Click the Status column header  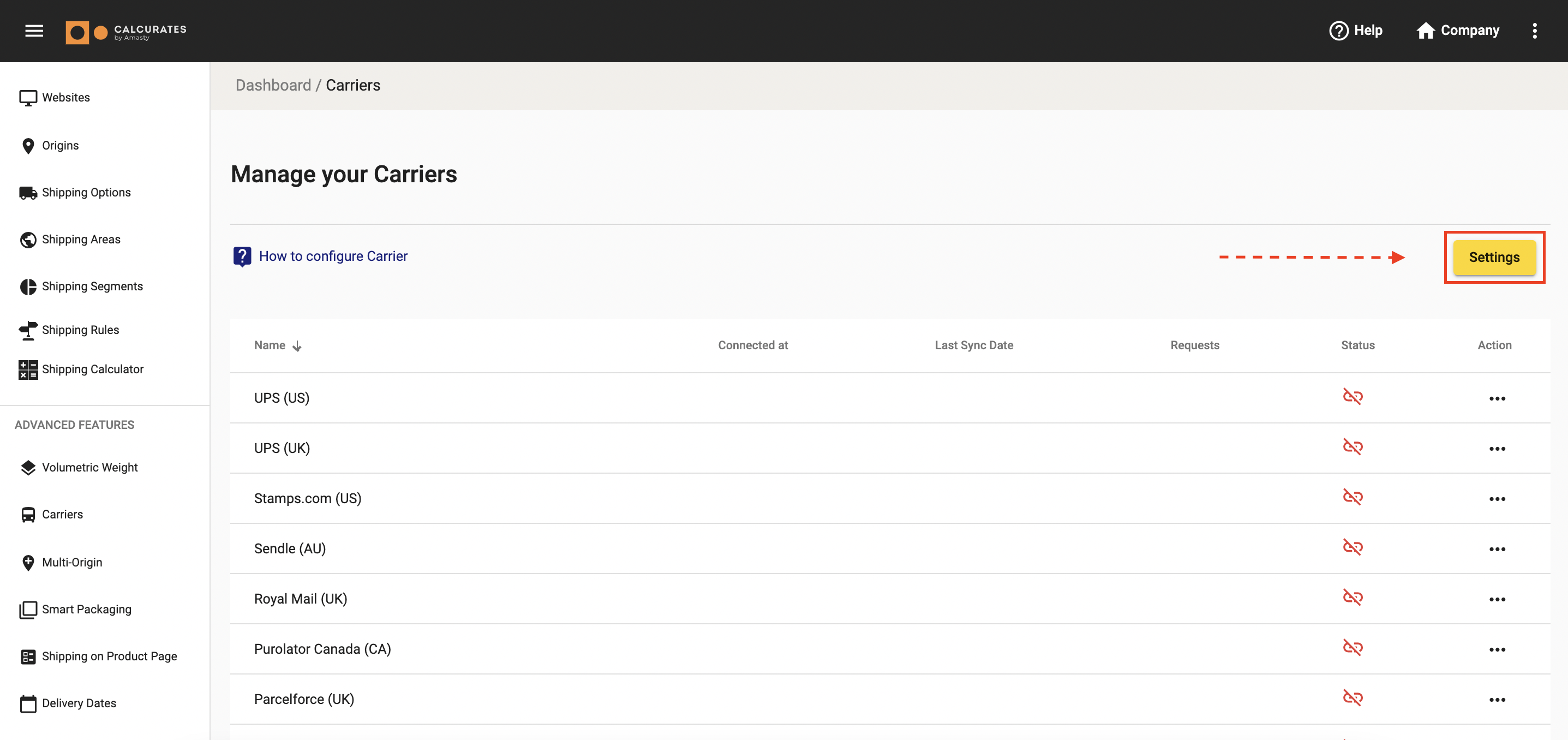(1357, 345)
